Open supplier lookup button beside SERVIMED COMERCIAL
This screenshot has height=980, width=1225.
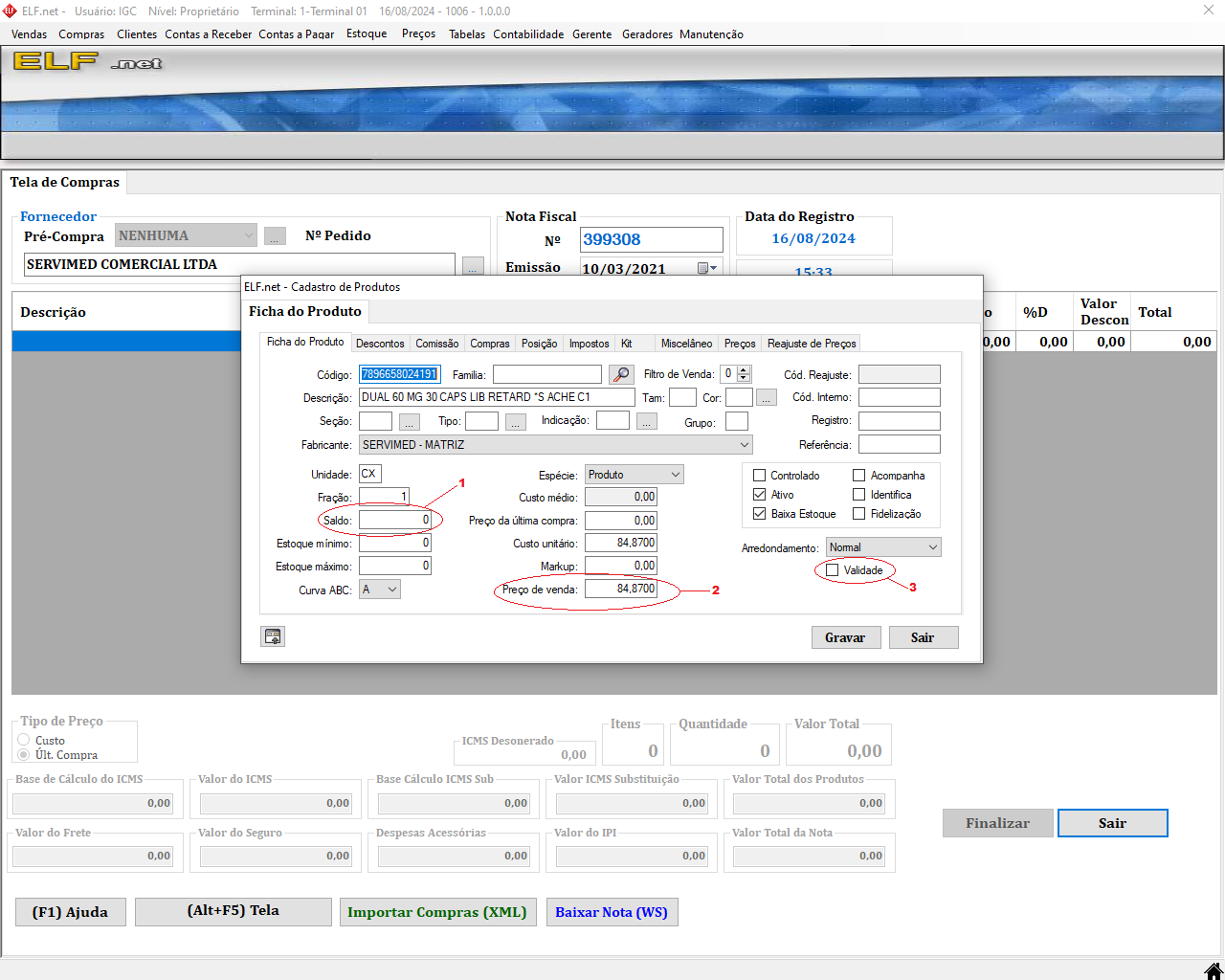click(x=473, y=266)
